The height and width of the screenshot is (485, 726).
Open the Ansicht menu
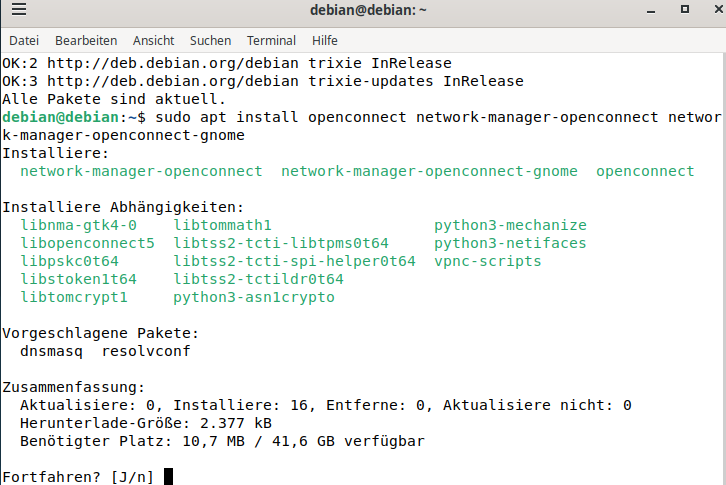153,41
